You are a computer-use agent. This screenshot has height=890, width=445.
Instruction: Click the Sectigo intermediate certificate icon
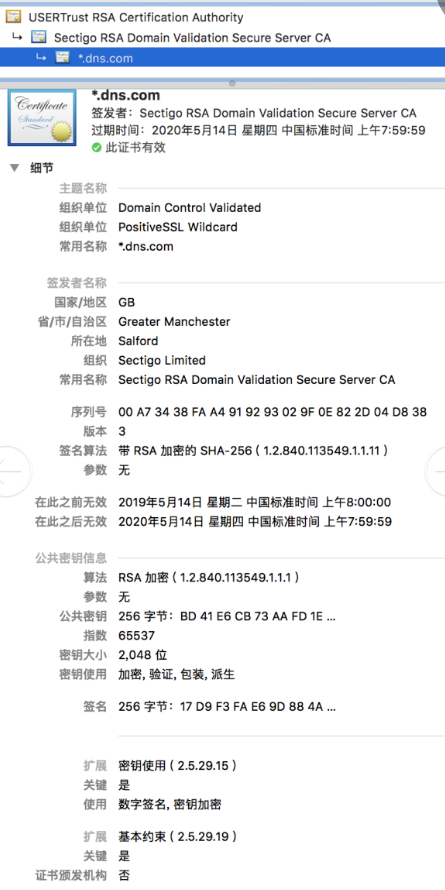(x=39, y=37)
